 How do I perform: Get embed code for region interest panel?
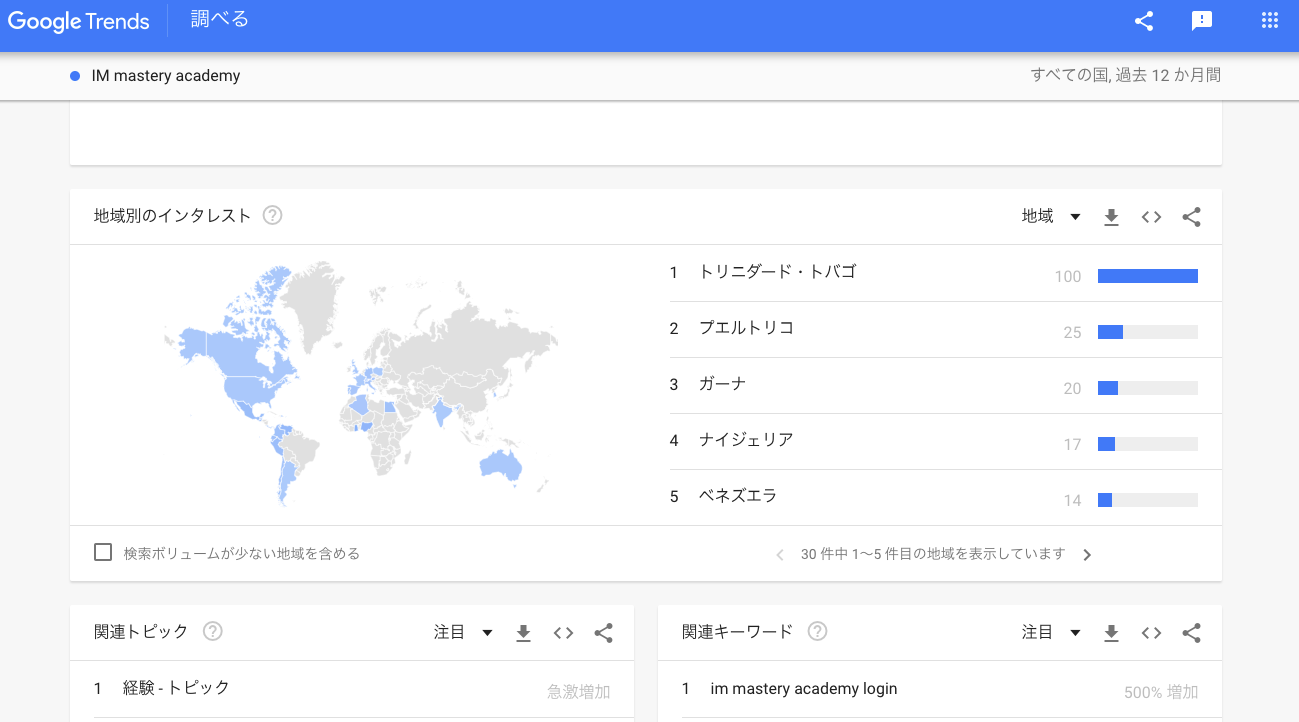[1151, 217]
